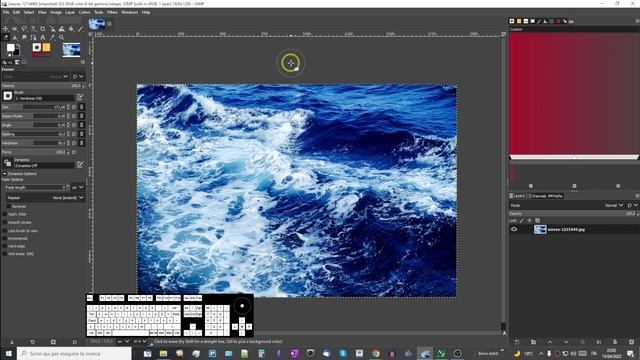Open the Filters menu
This screenshot has width=640, height=360.
pyautogui.click(x=112, y=12)
